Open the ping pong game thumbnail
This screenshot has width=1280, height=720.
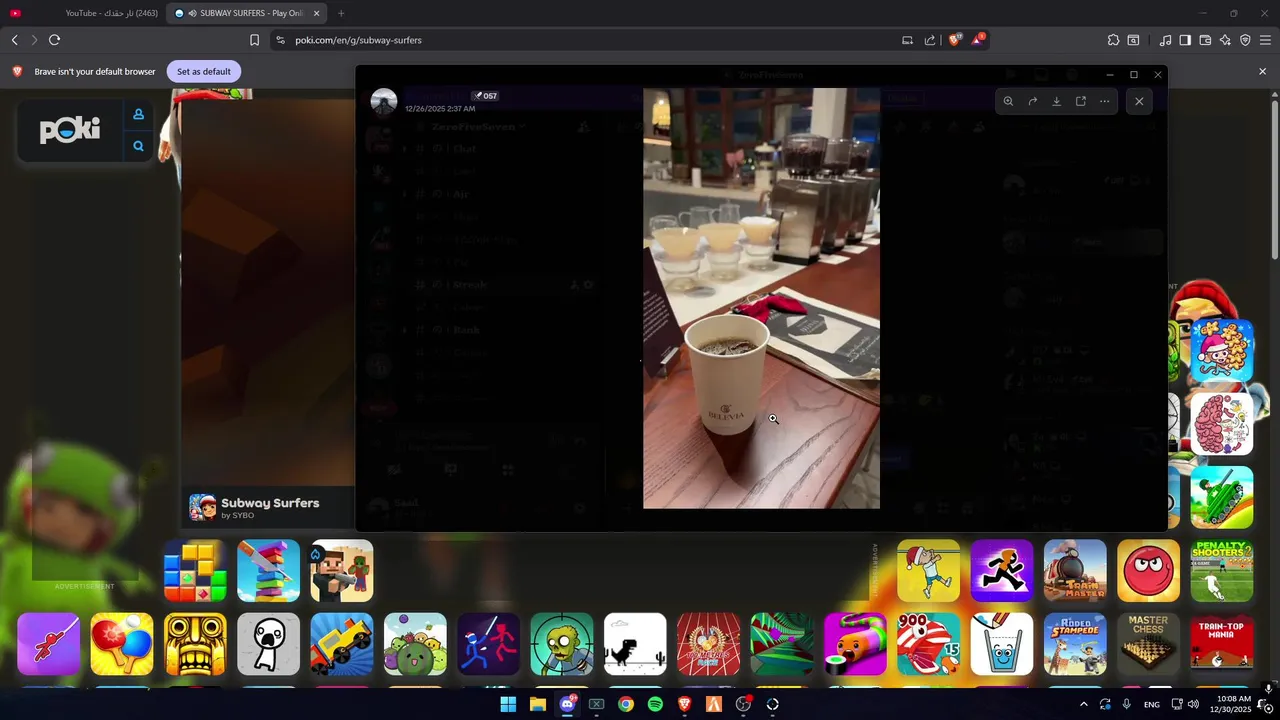click(x=122, y=644)
